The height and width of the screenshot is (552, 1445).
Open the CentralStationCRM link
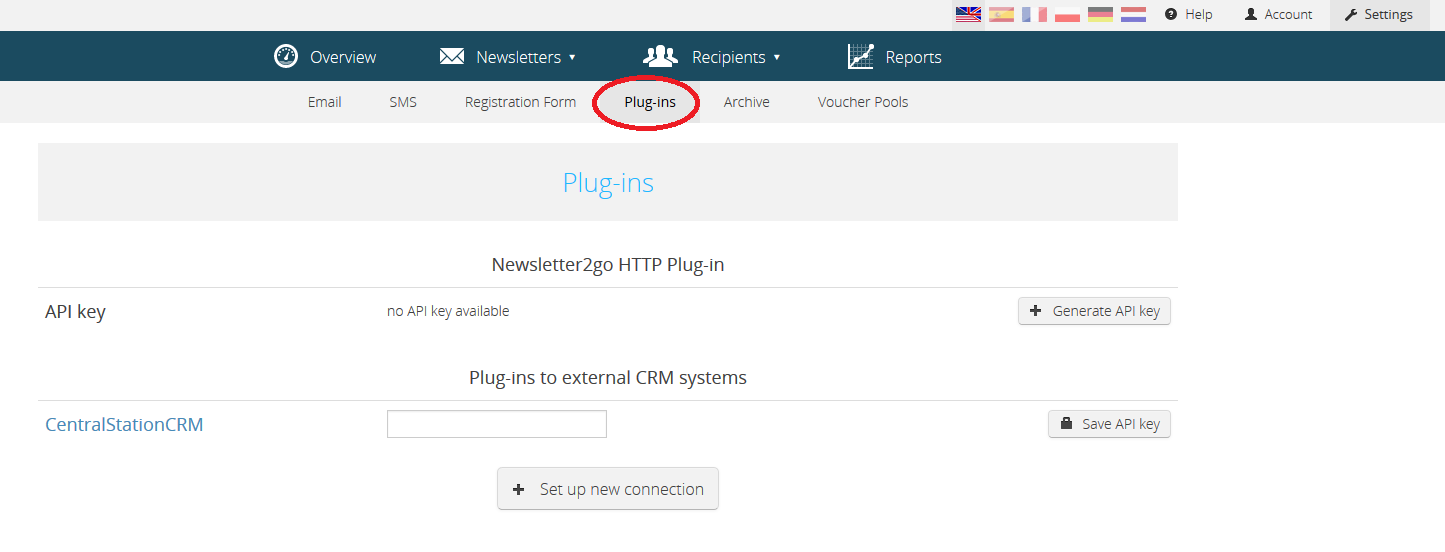click(x=124, y=425)
